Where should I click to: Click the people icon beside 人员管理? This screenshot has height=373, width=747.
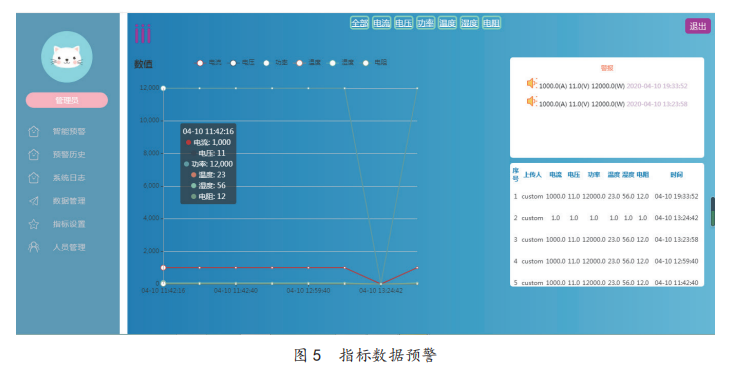point(34,247)
